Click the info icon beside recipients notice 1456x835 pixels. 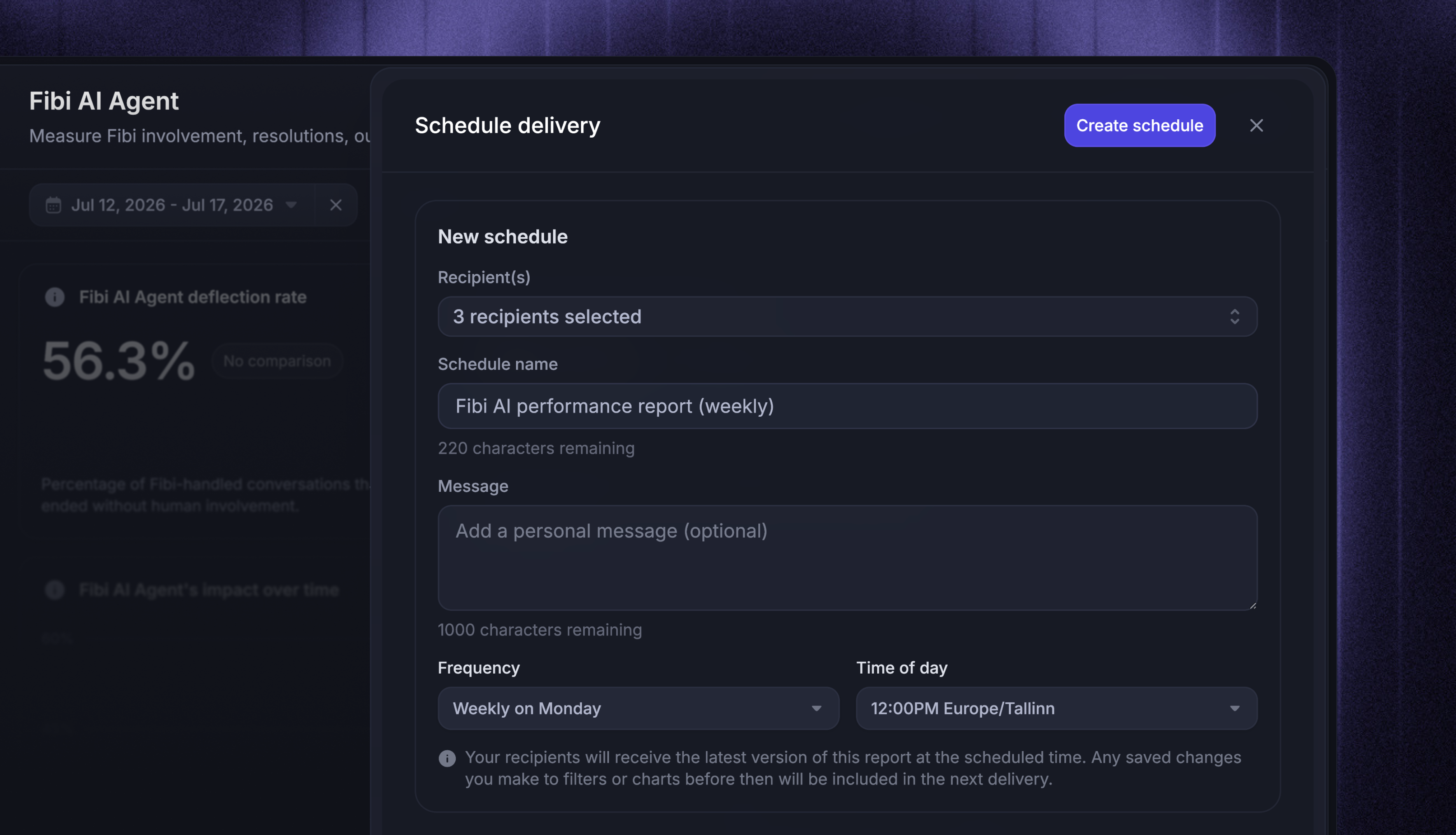pos(447,759)
